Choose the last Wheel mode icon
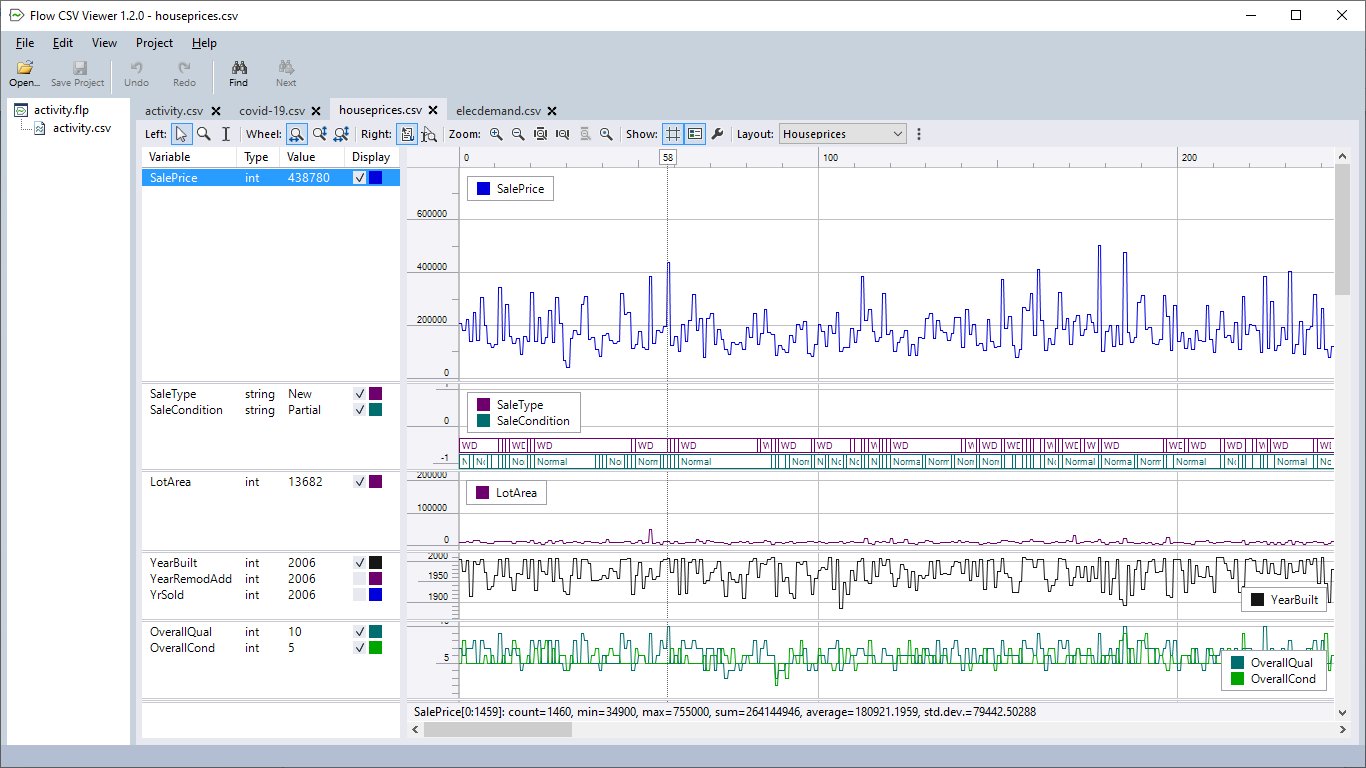 click(341, 134)
